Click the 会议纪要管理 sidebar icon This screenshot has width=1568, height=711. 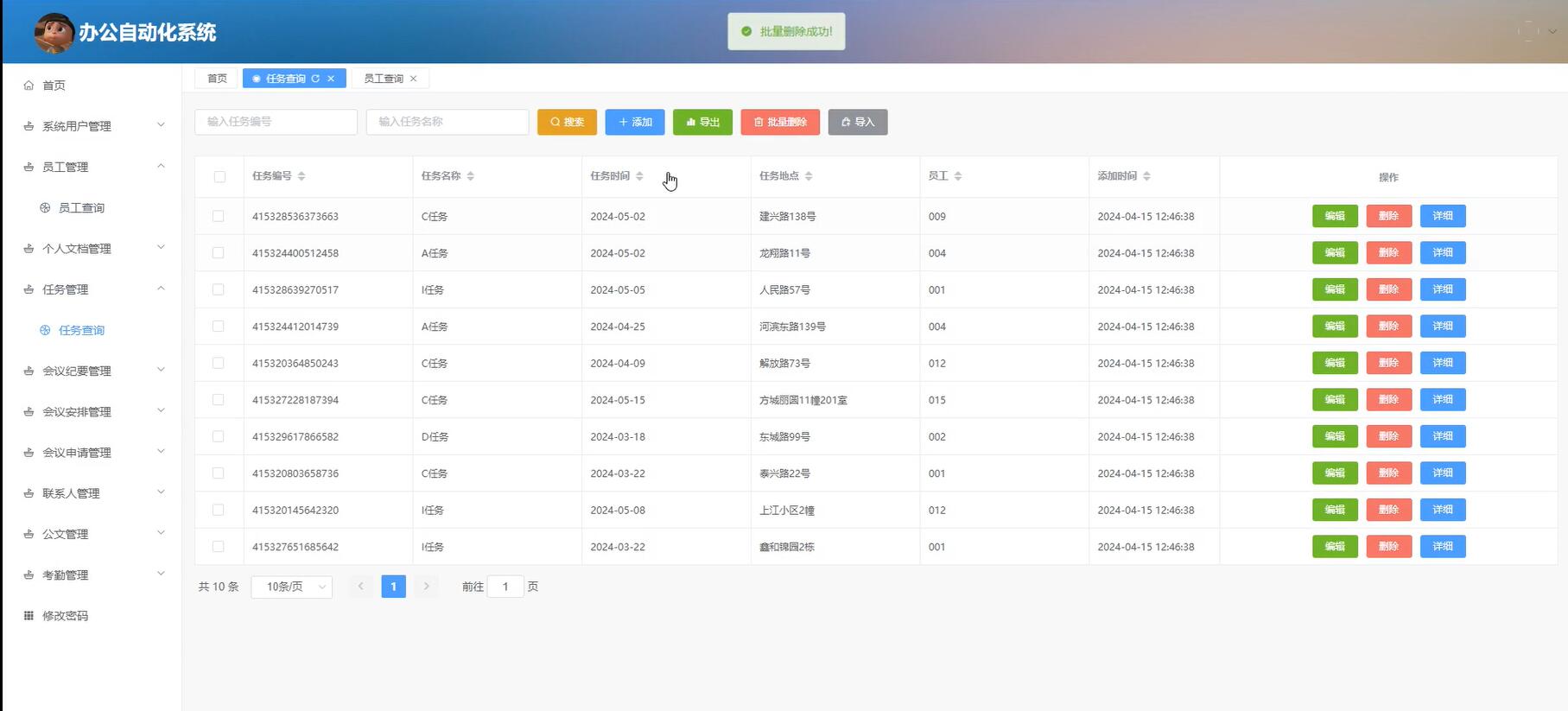tap(29, 371)
